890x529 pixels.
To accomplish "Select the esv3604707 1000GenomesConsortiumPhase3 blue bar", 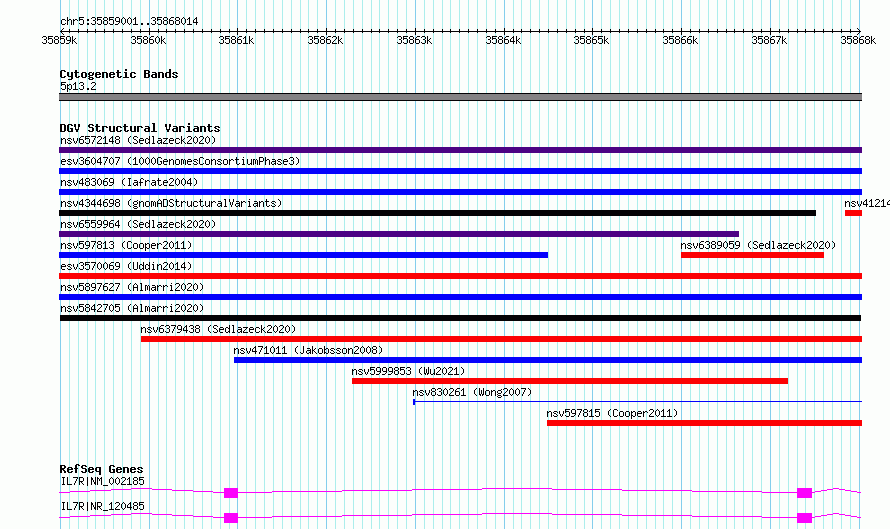I will click(460, 171).
